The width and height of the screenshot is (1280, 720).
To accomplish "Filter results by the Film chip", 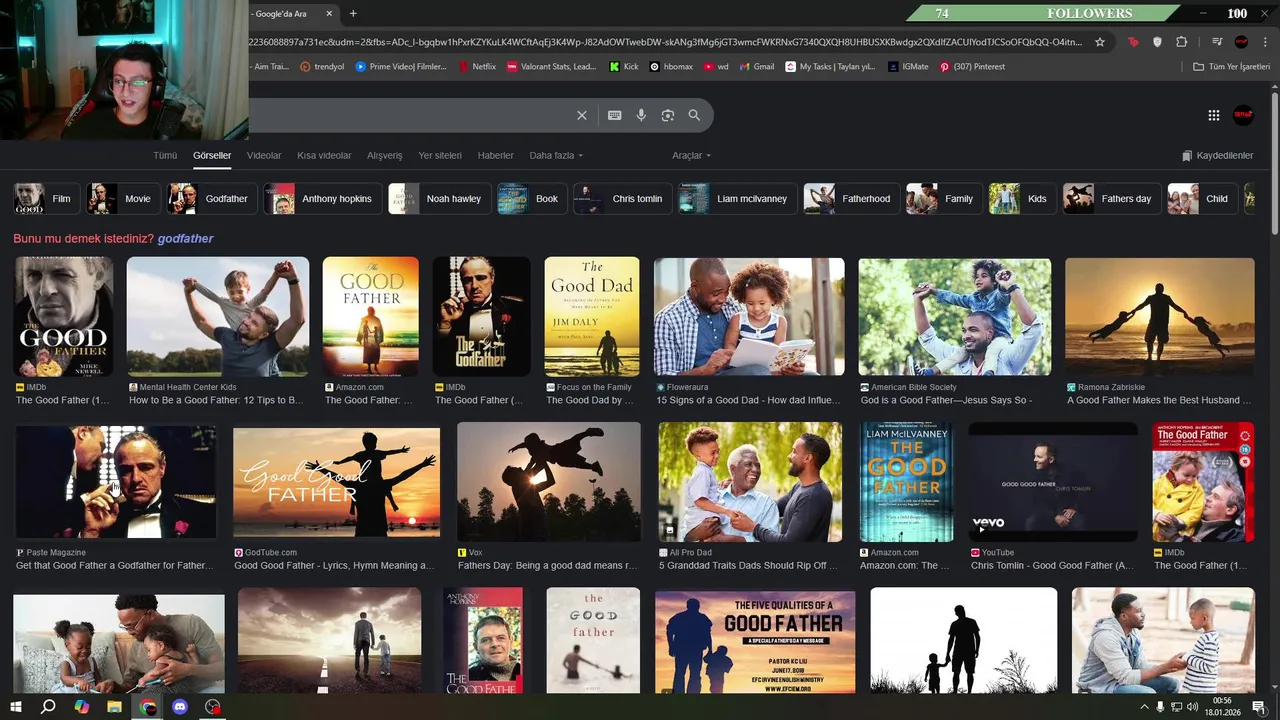I will click(x=46, y=199).
